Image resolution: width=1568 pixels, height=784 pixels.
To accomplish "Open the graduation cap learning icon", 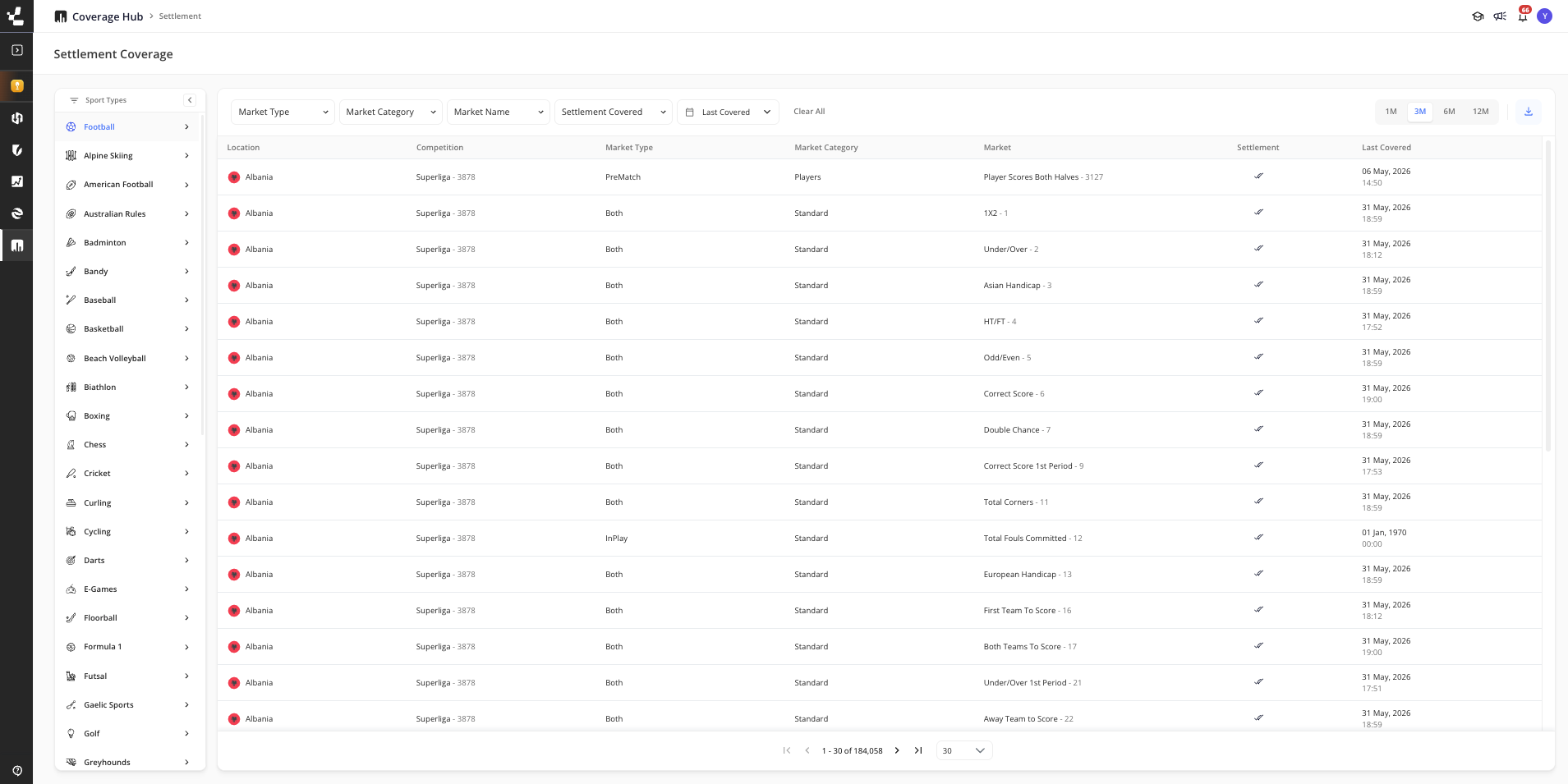I will [1478, 16].
